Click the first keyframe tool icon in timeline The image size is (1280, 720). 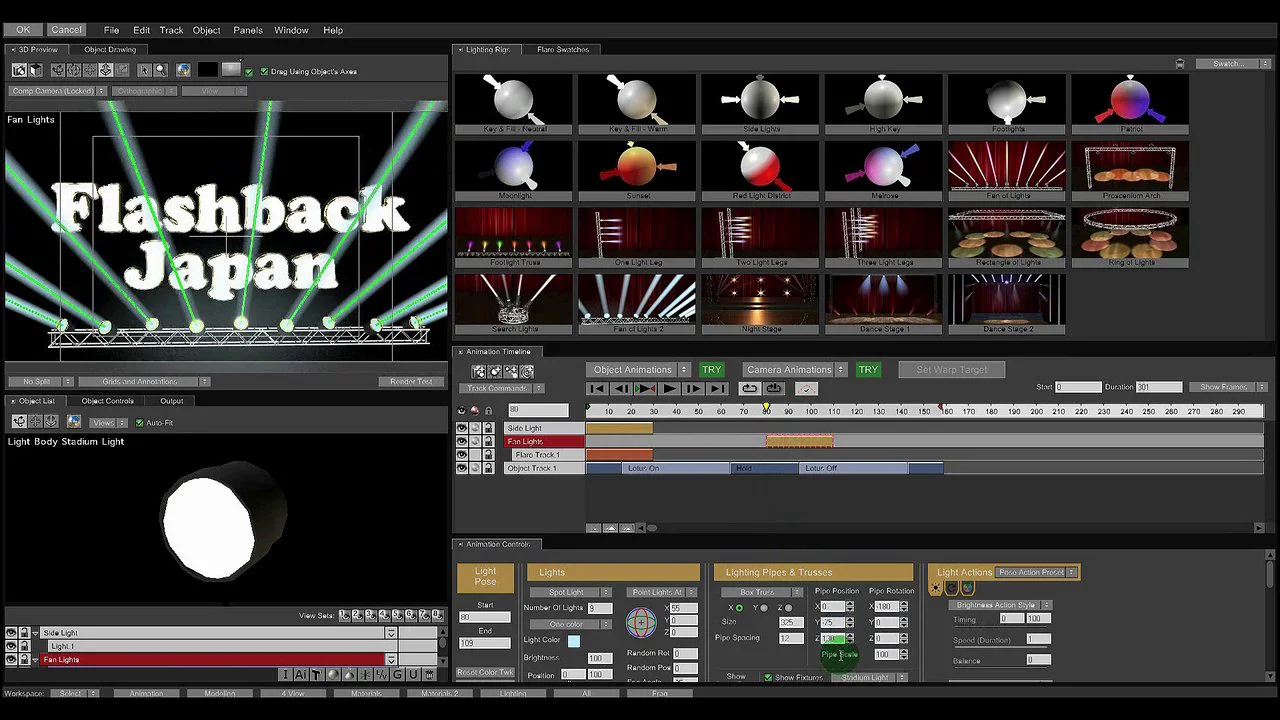tap(480, 371)
